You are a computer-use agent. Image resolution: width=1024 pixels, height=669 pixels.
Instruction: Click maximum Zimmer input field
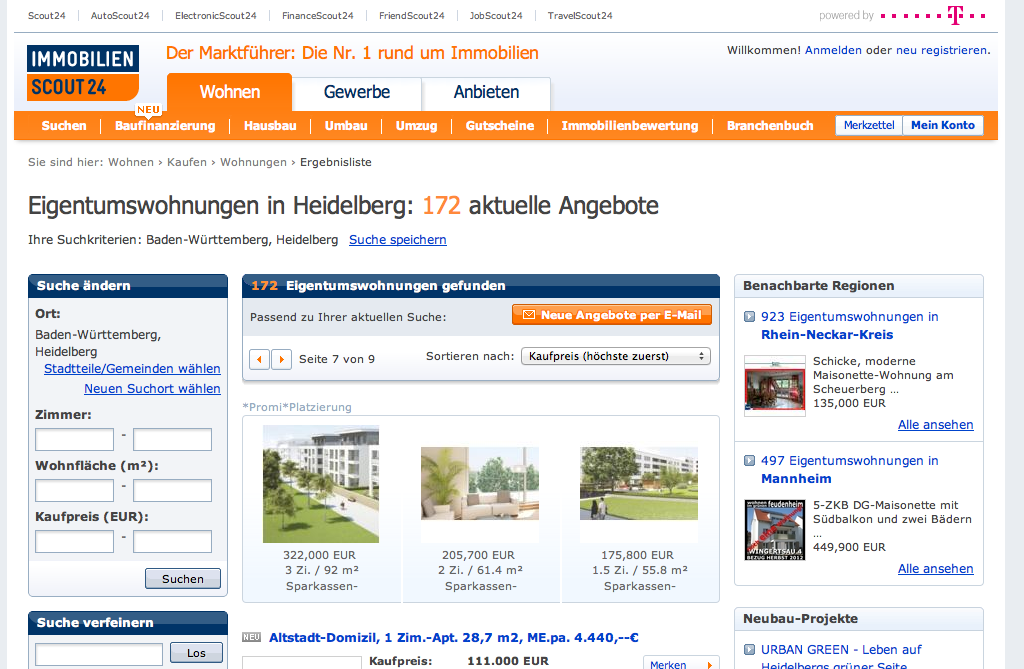[x=172, y=440]
